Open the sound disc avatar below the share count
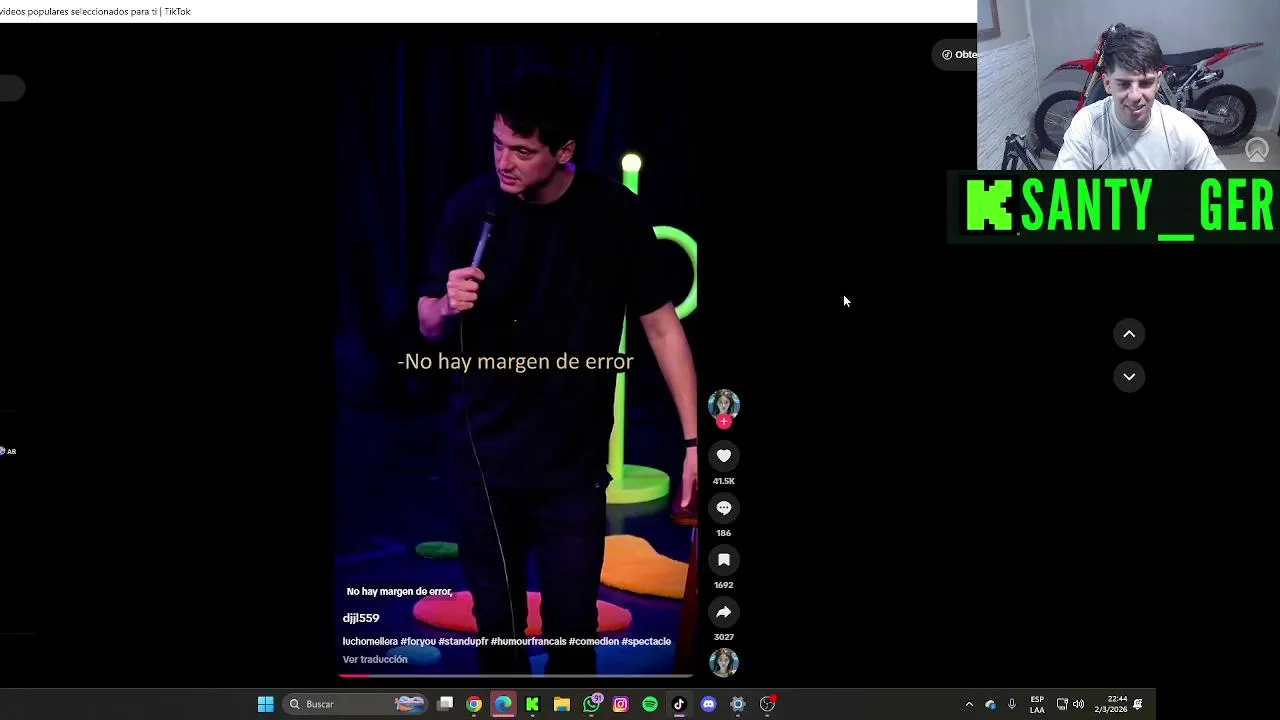 (724, 662)
